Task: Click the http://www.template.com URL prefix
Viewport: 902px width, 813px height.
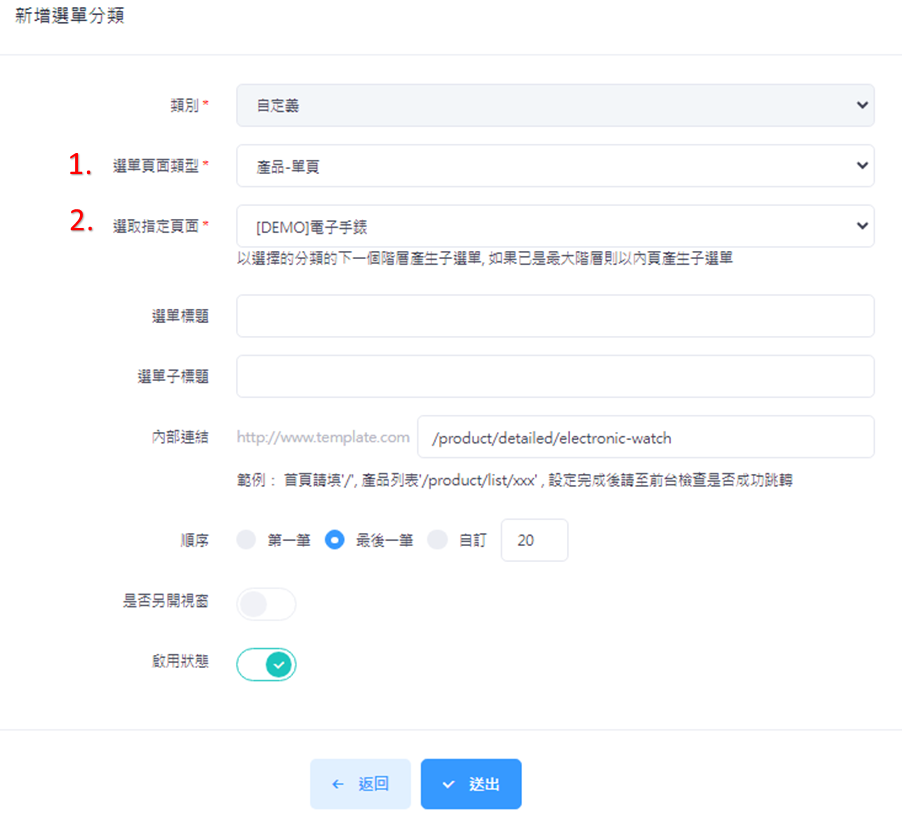Action: (323, 437)
